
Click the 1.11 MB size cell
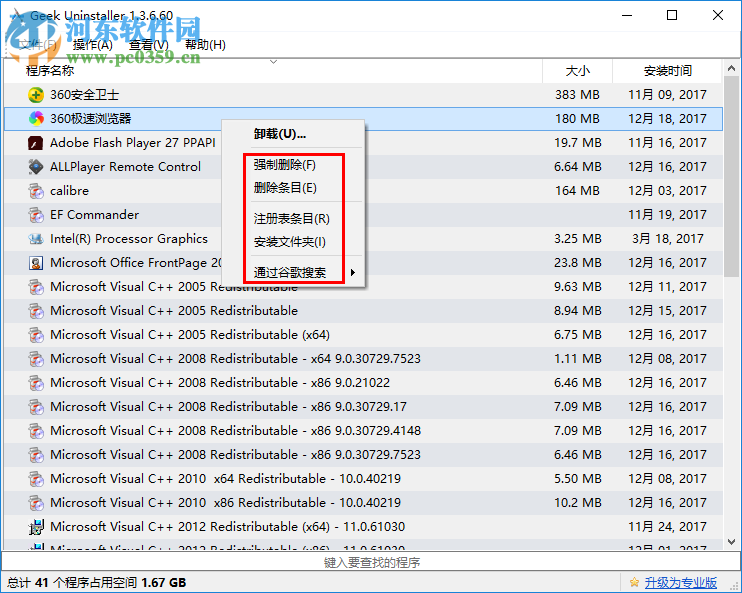pyautogui.click(x=577, y=359)
